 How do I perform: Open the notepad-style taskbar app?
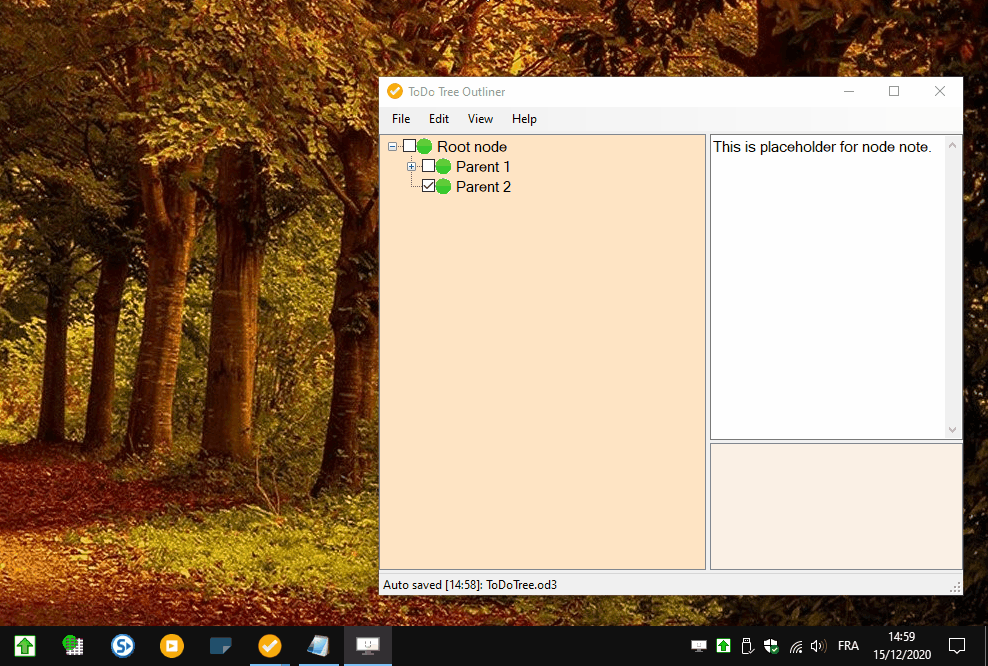[318, 646]
